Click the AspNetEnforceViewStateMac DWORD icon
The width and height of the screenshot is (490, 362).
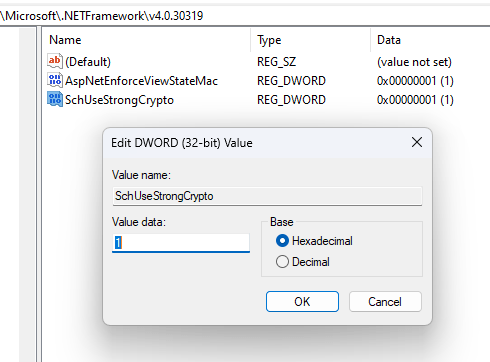pos(55,81)
